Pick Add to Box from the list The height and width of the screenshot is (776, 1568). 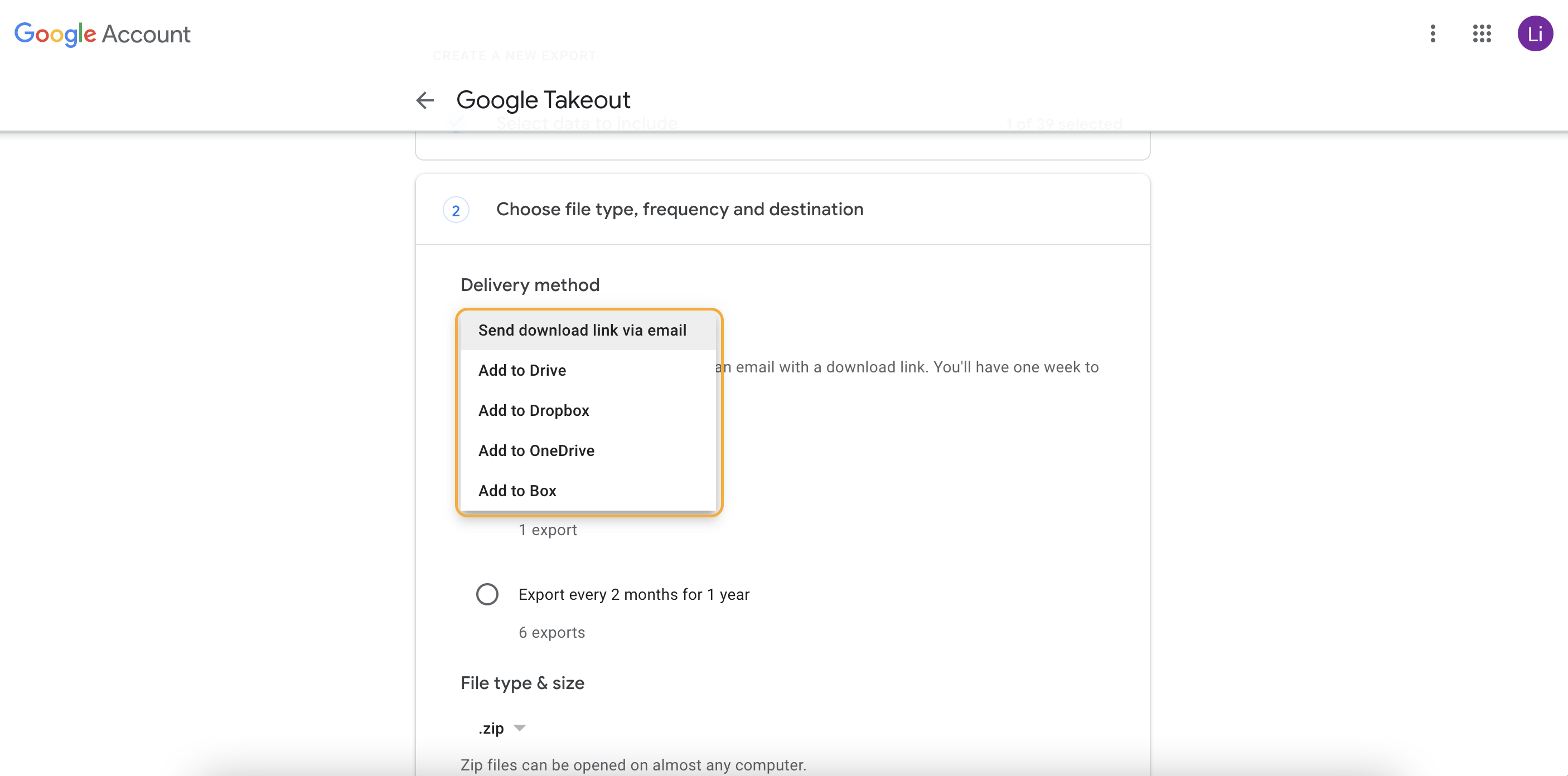[x=517, y=491]
